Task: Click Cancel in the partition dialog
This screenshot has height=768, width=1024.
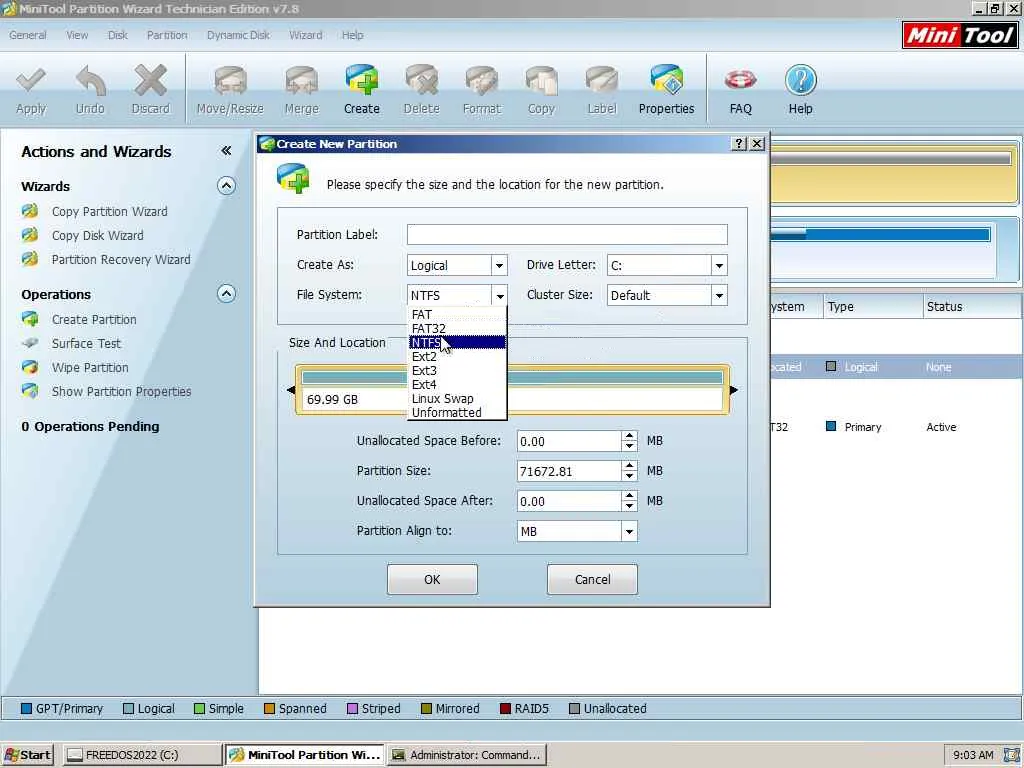Action: [x=592, y=579]
